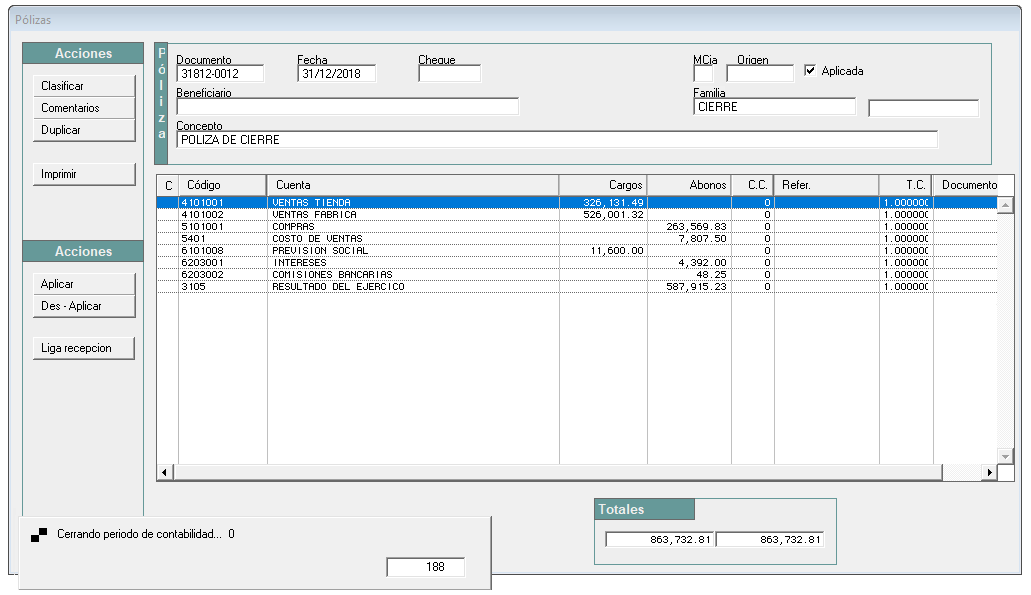Click the Fecha field 31/12/2018
This screenshot has width=1031, height=595.
(x=337, y=74)
